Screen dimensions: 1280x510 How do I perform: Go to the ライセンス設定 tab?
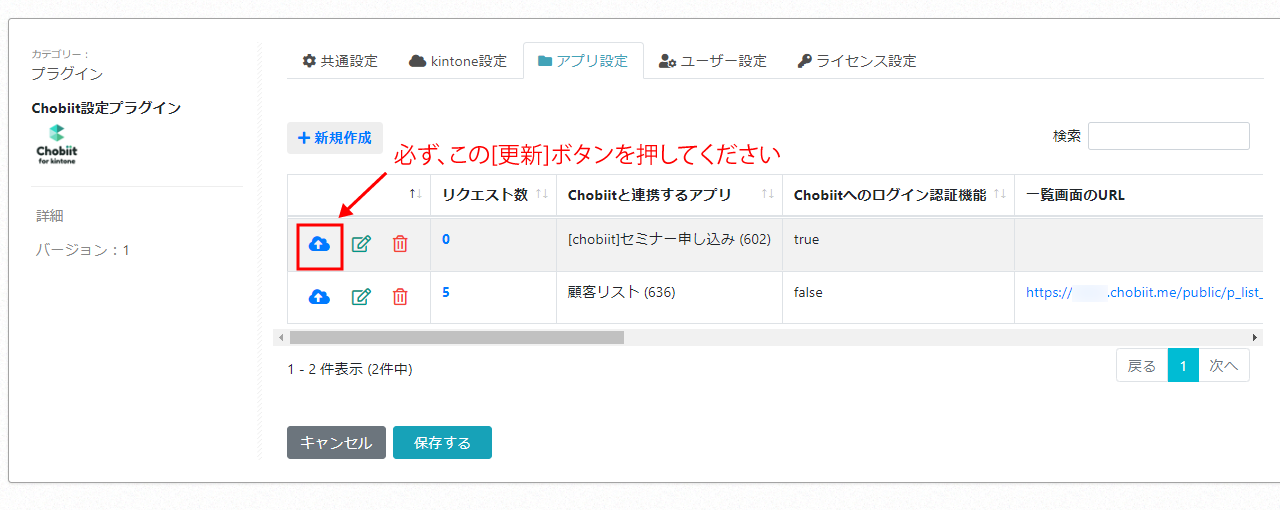coord(857,61)
